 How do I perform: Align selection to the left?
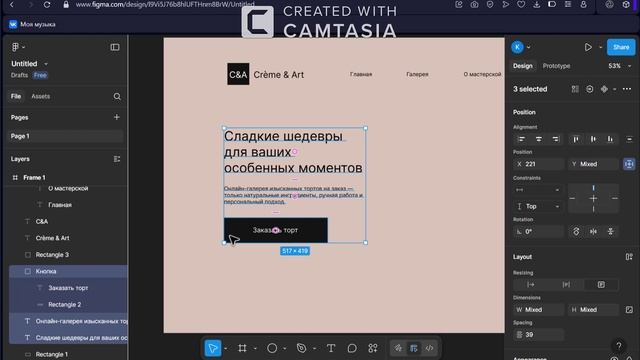coord(521,139)
